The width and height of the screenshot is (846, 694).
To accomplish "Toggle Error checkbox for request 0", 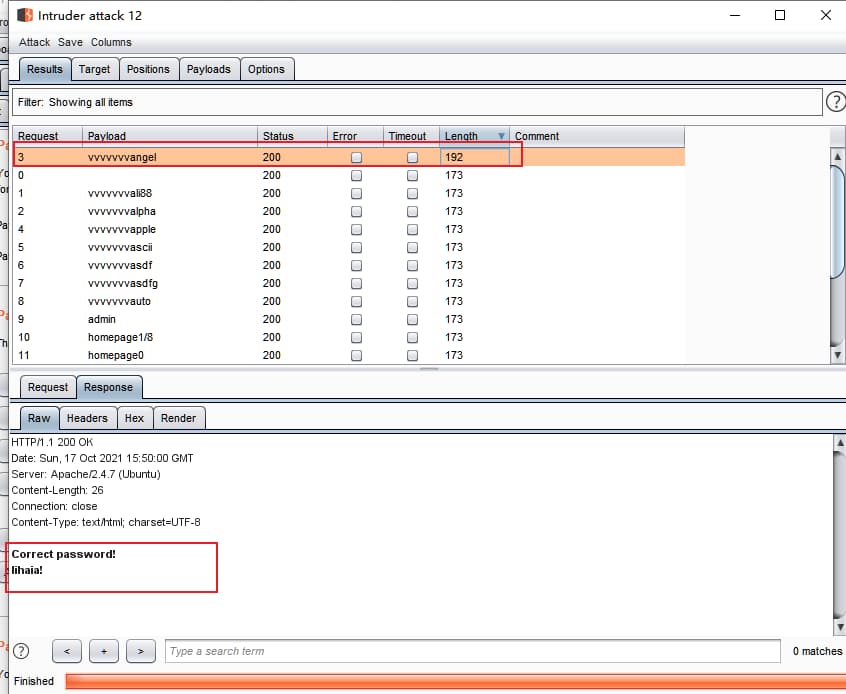I will pos(356,175).
